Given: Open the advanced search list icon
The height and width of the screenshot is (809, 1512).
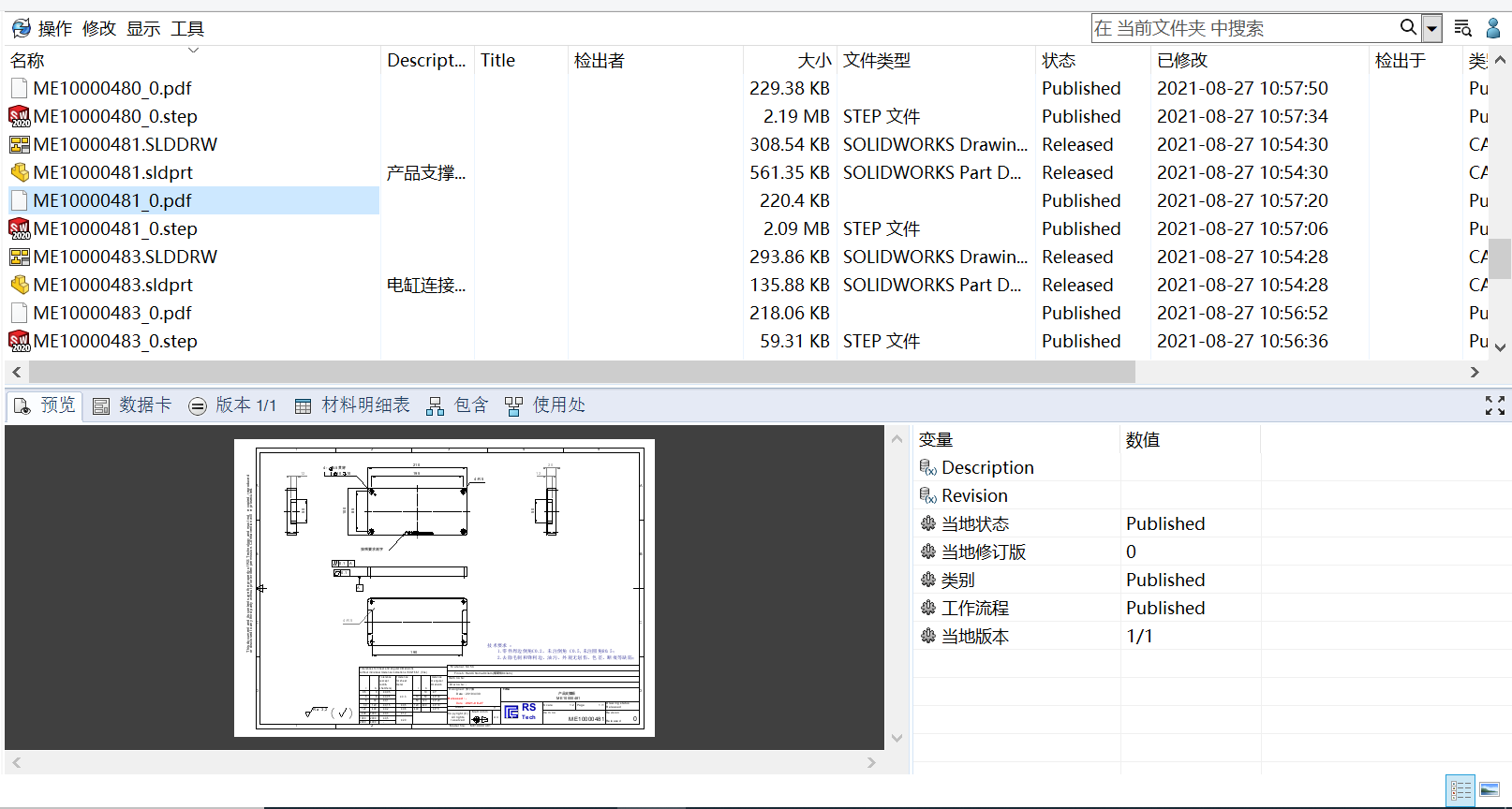Looking at the screenshot, I should point(1462,28).
